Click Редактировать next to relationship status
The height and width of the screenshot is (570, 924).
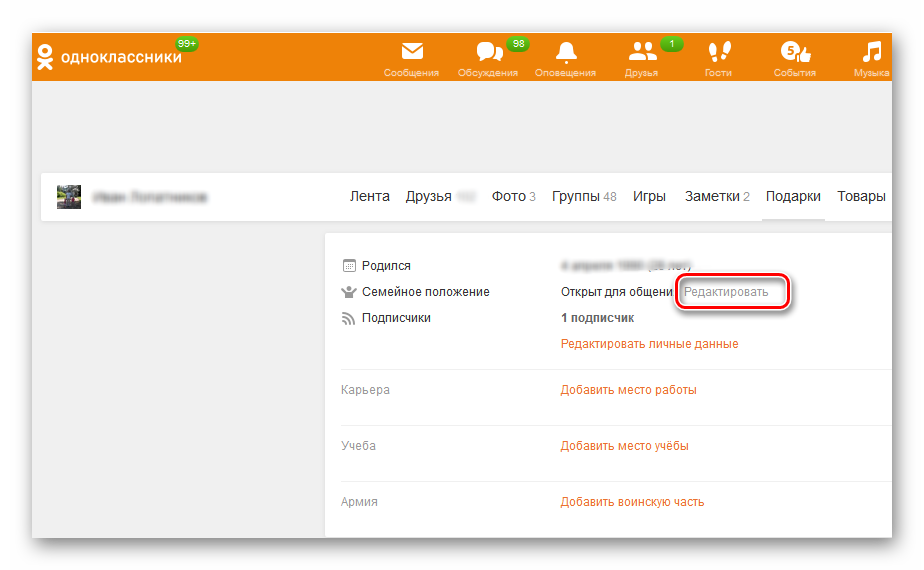point(726,292)
